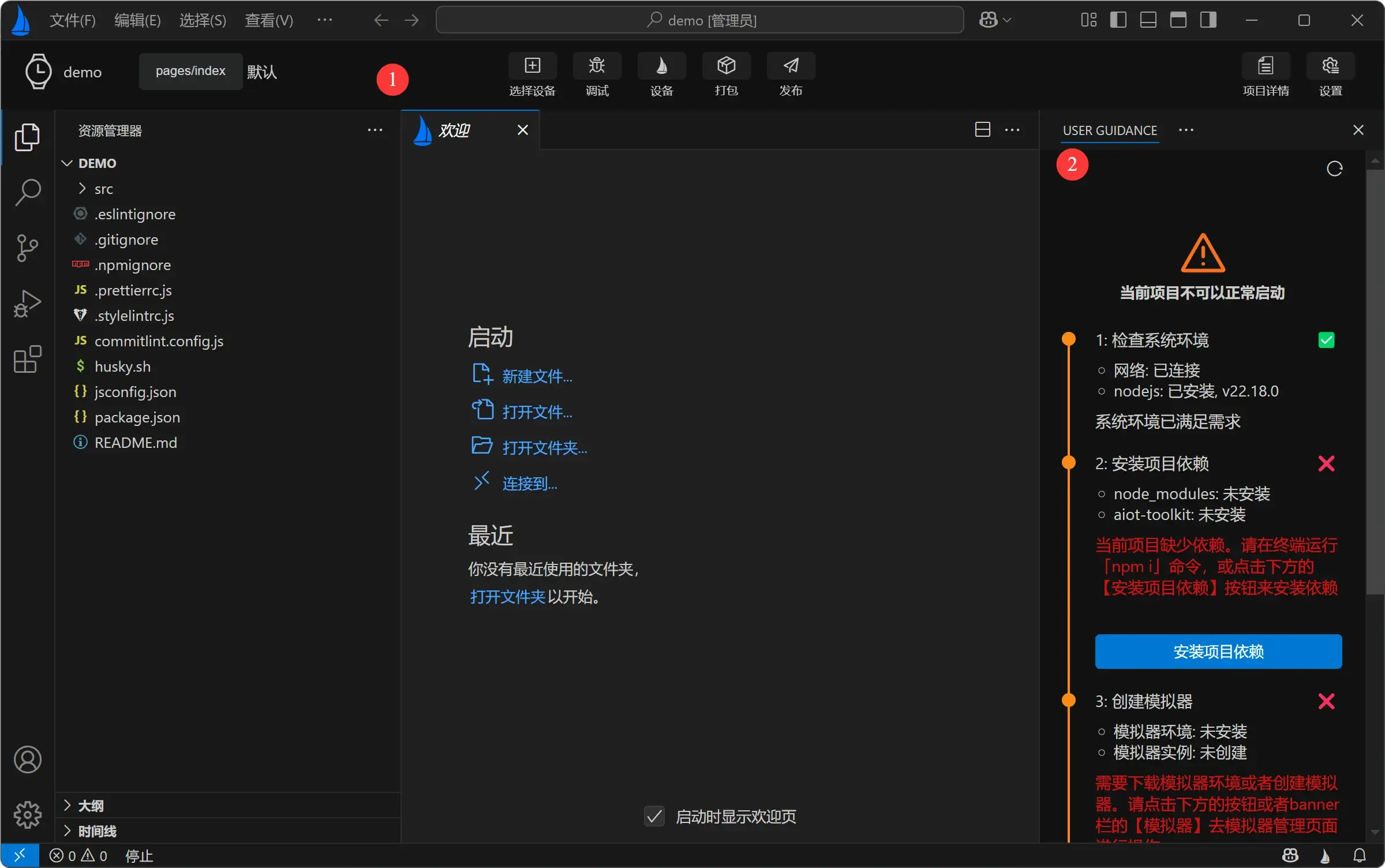
Task: Open the Manage gear icon
Action: [27, 815]
